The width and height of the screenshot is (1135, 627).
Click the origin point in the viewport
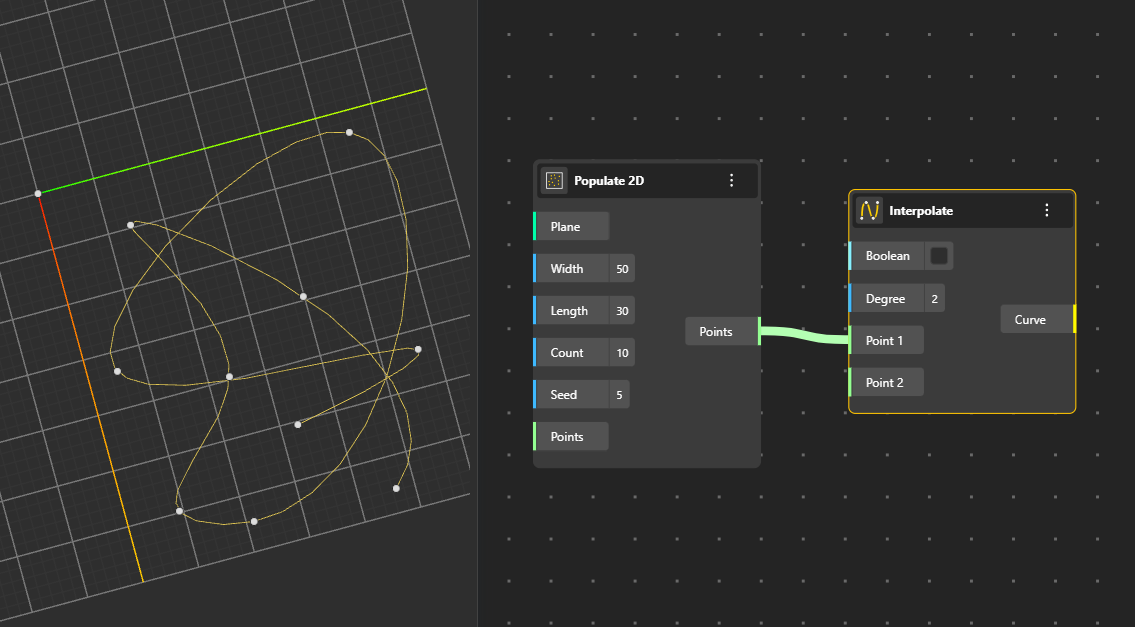(38, 193)
